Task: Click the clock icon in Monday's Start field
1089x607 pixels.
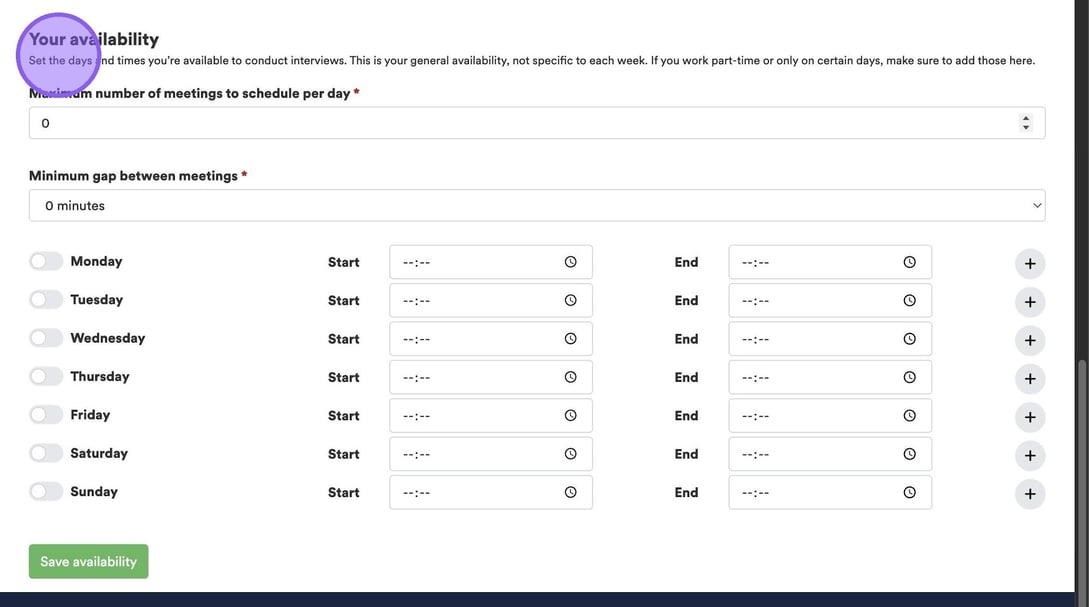Action: click(570, 262)
